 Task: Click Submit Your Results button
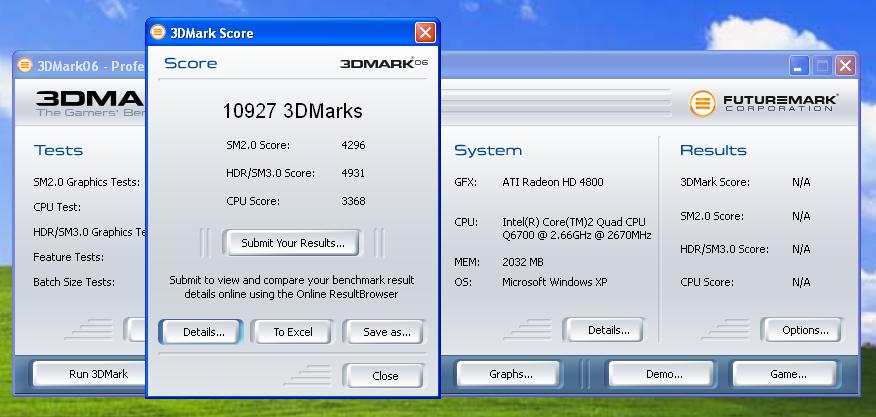pyautogui.click(x=292, y=243)
